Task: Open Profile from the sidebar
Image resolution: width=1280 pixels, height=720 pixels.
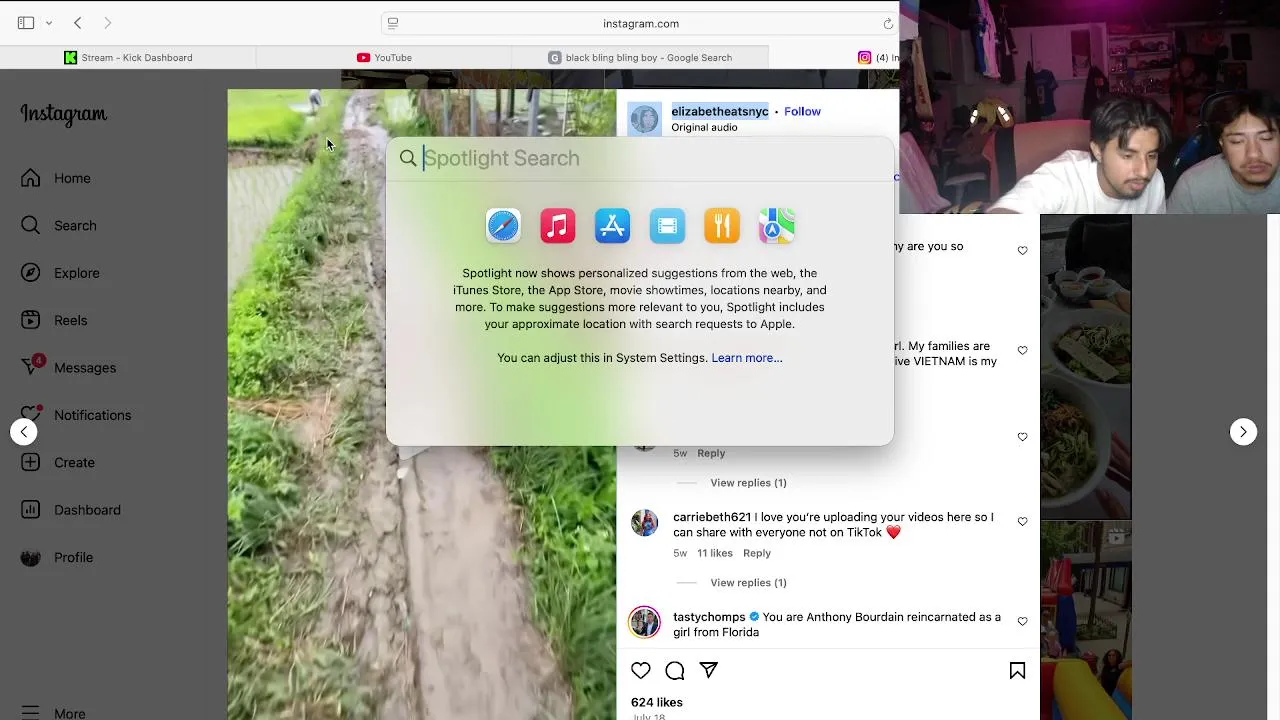Action: pos(57,557)
